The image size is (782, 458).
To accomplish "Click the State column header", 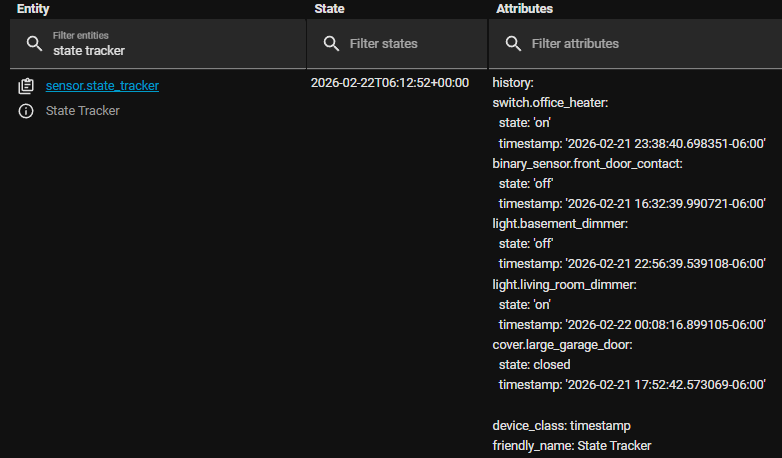I will (x=330, y=8).
